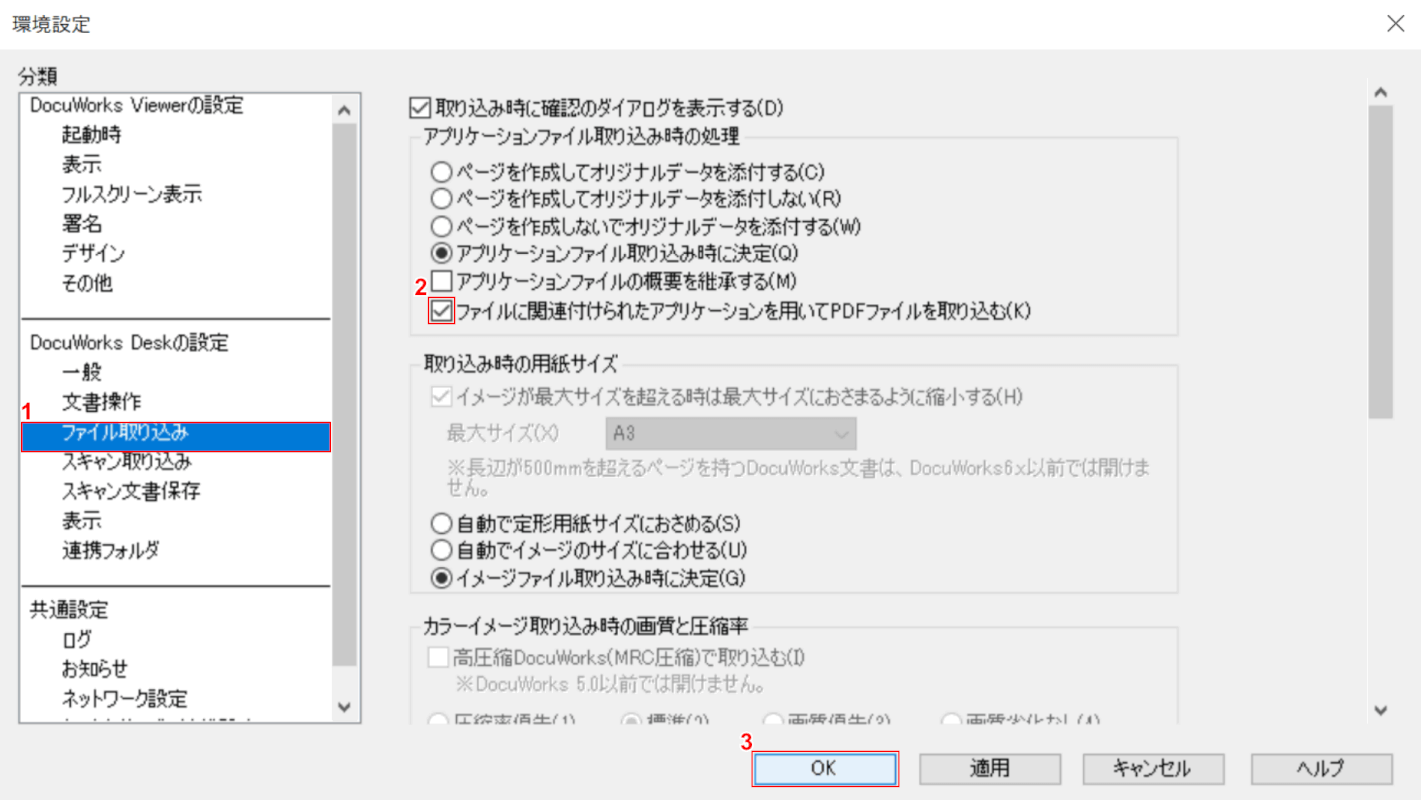This screenshot has height=800, width=1421.
Task: Open the 最大サイズ A3 dropdown
Action: [x=731, y=434]
